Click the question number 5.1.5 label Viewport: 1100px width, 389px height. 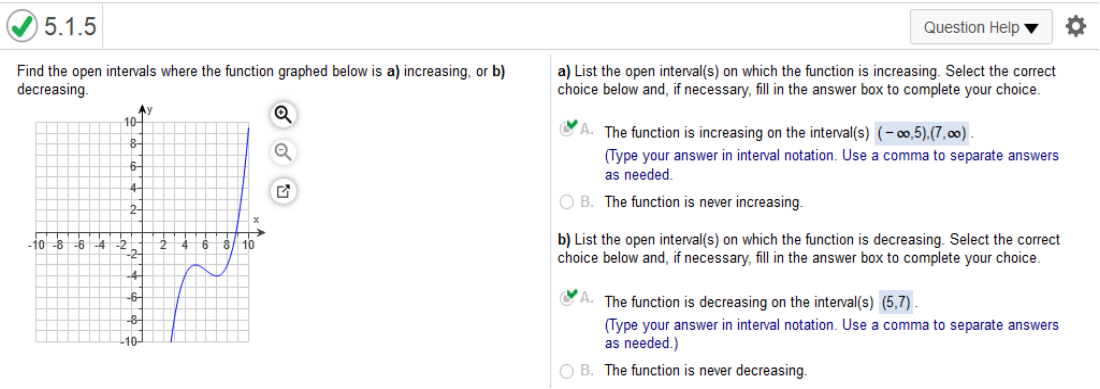pos(69,27)
